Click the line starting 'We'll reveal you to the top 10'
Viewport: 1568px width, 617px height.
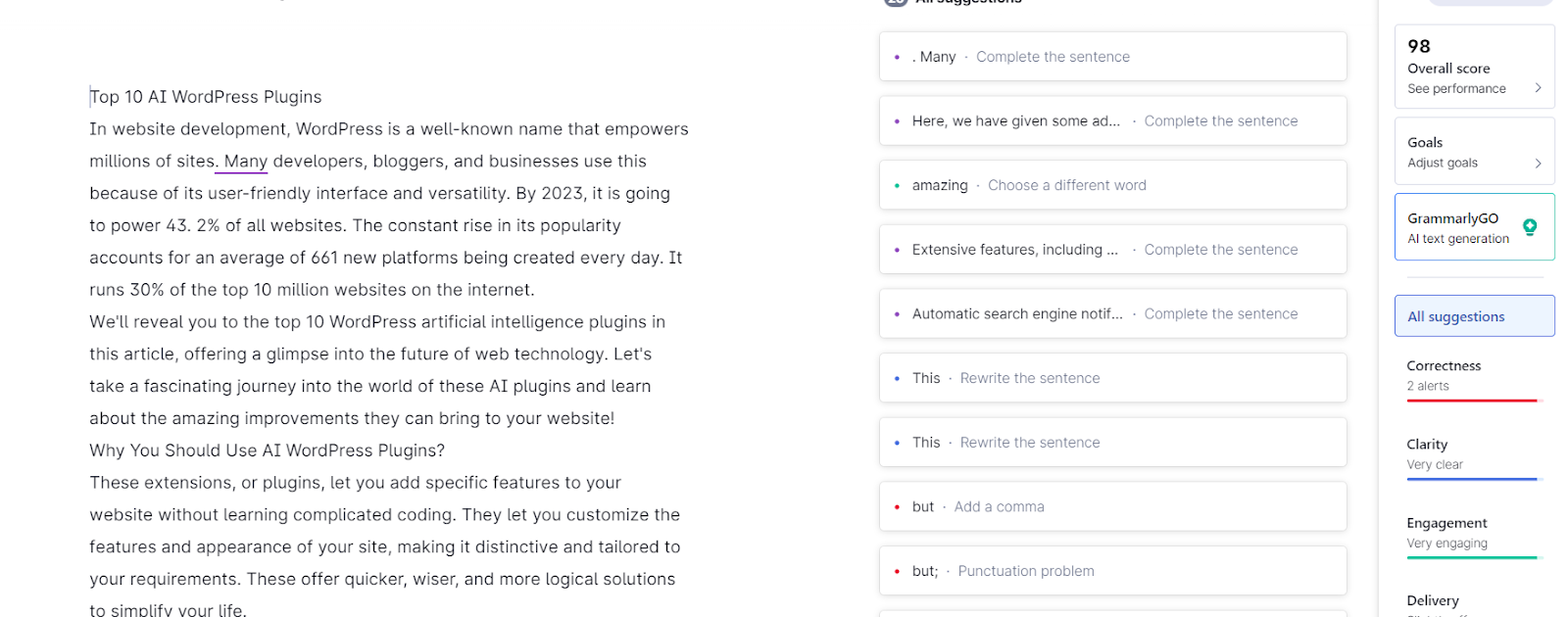[x=377, y=322]
